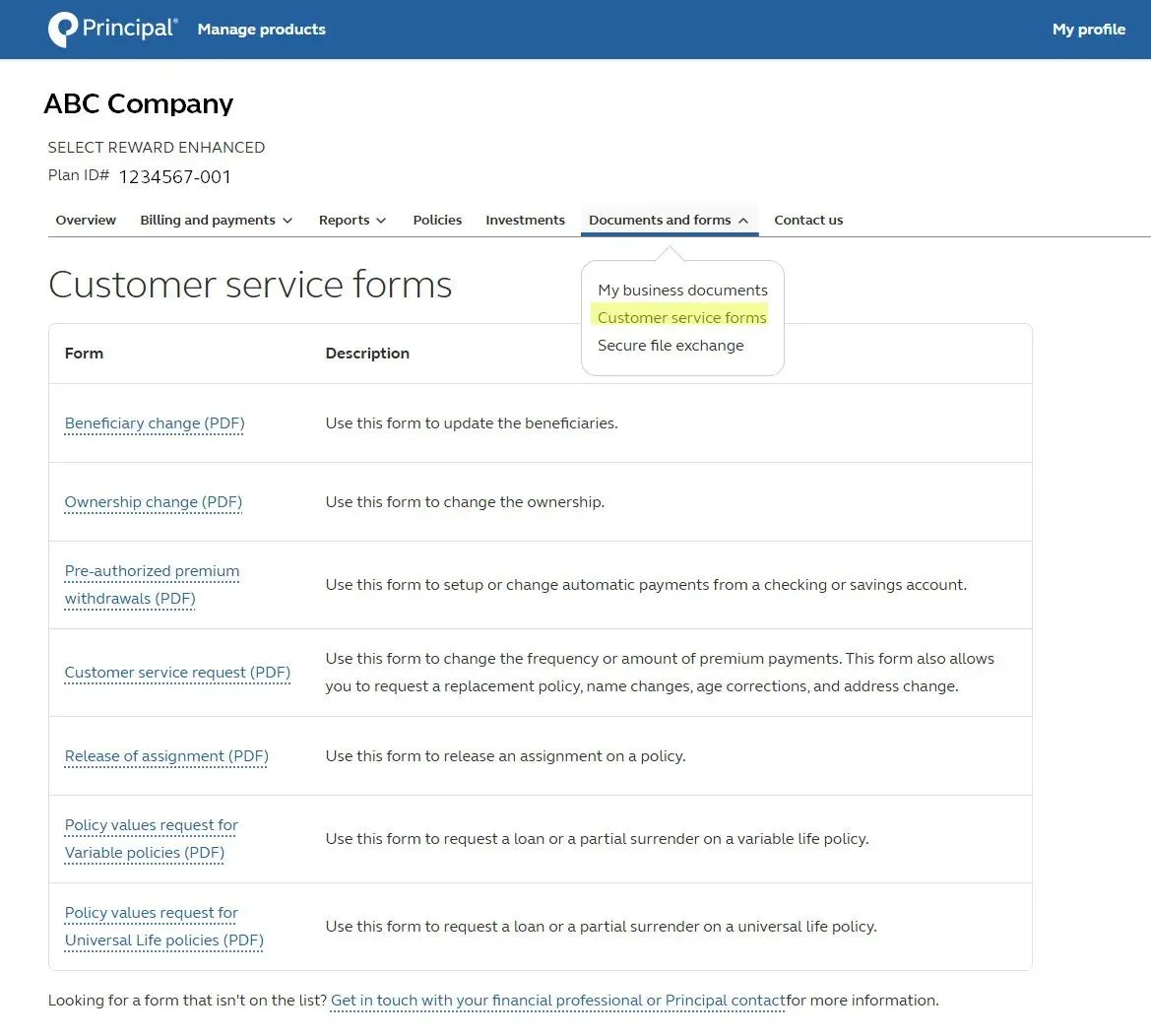Screen dimensions: 1151x1036
Task: Switch to the Investments tab
Action: click(x=526, y=220)
